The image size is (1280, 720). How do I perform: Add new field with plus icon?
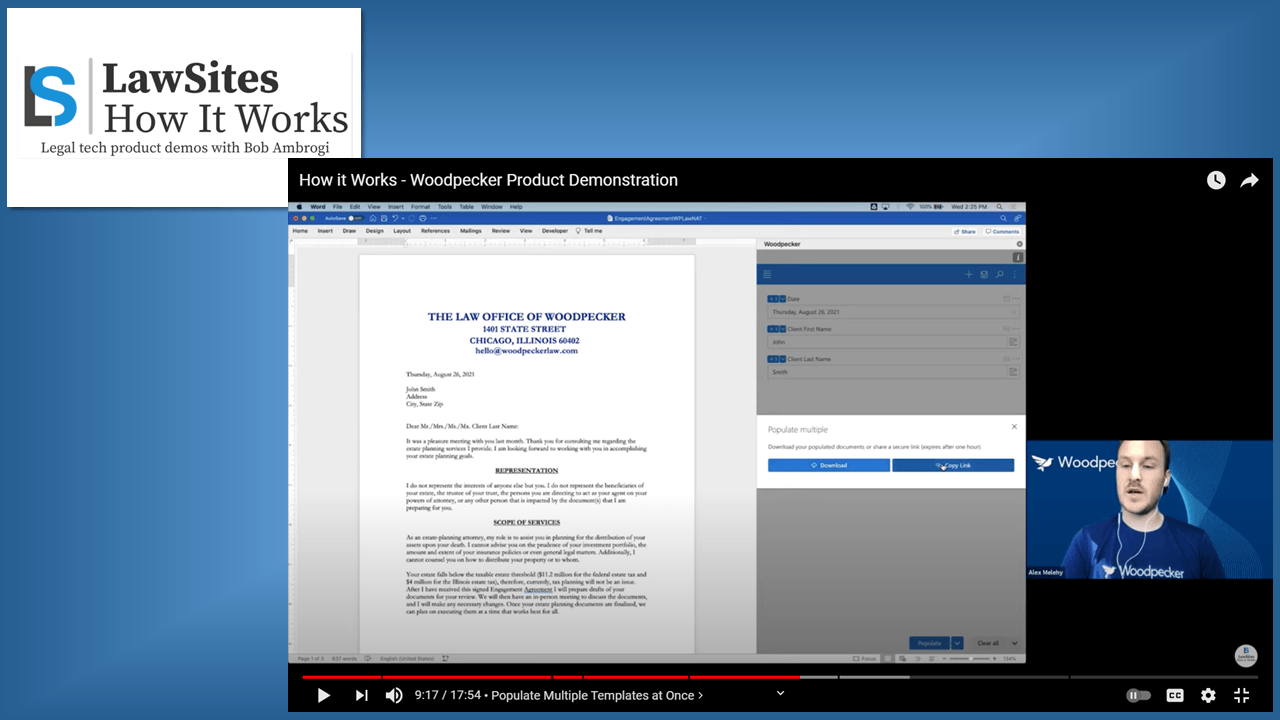tap(968, 274)
